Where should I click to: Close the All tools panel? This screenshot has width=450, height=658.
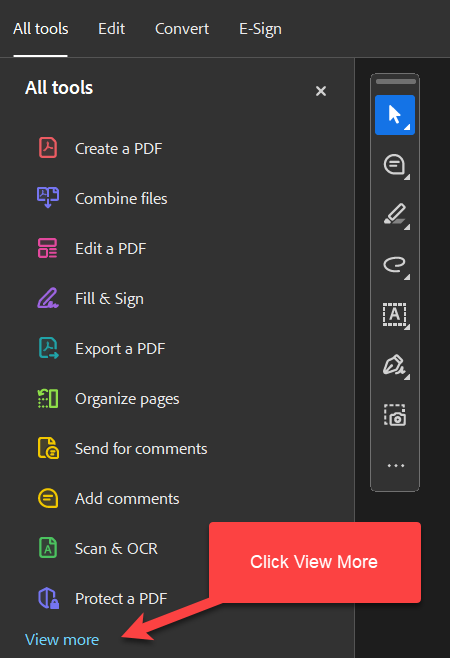[321, 91]
